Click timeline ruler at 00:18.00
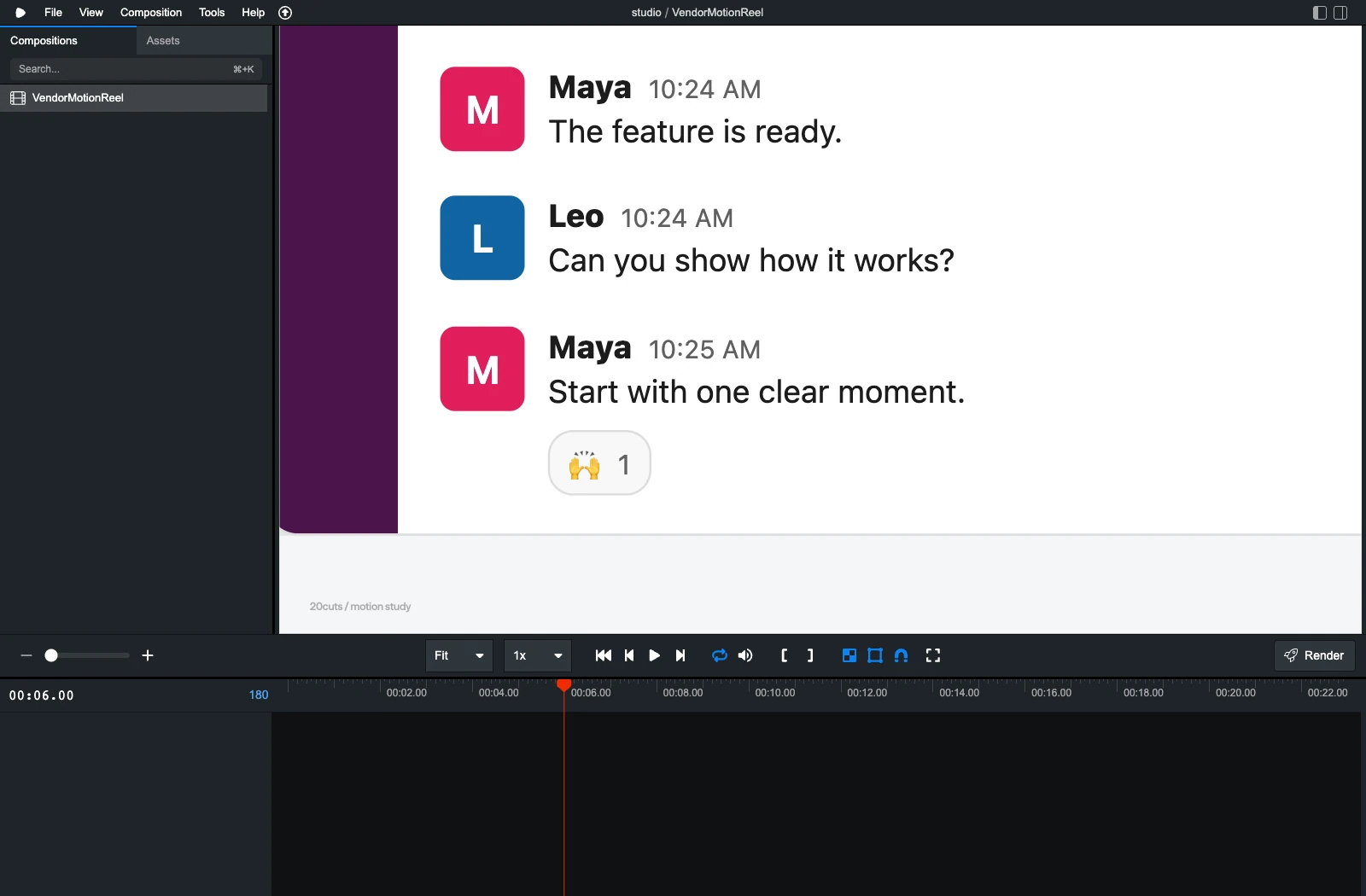This screenshot has width=1366, height=896. (x=1143, y=693)
